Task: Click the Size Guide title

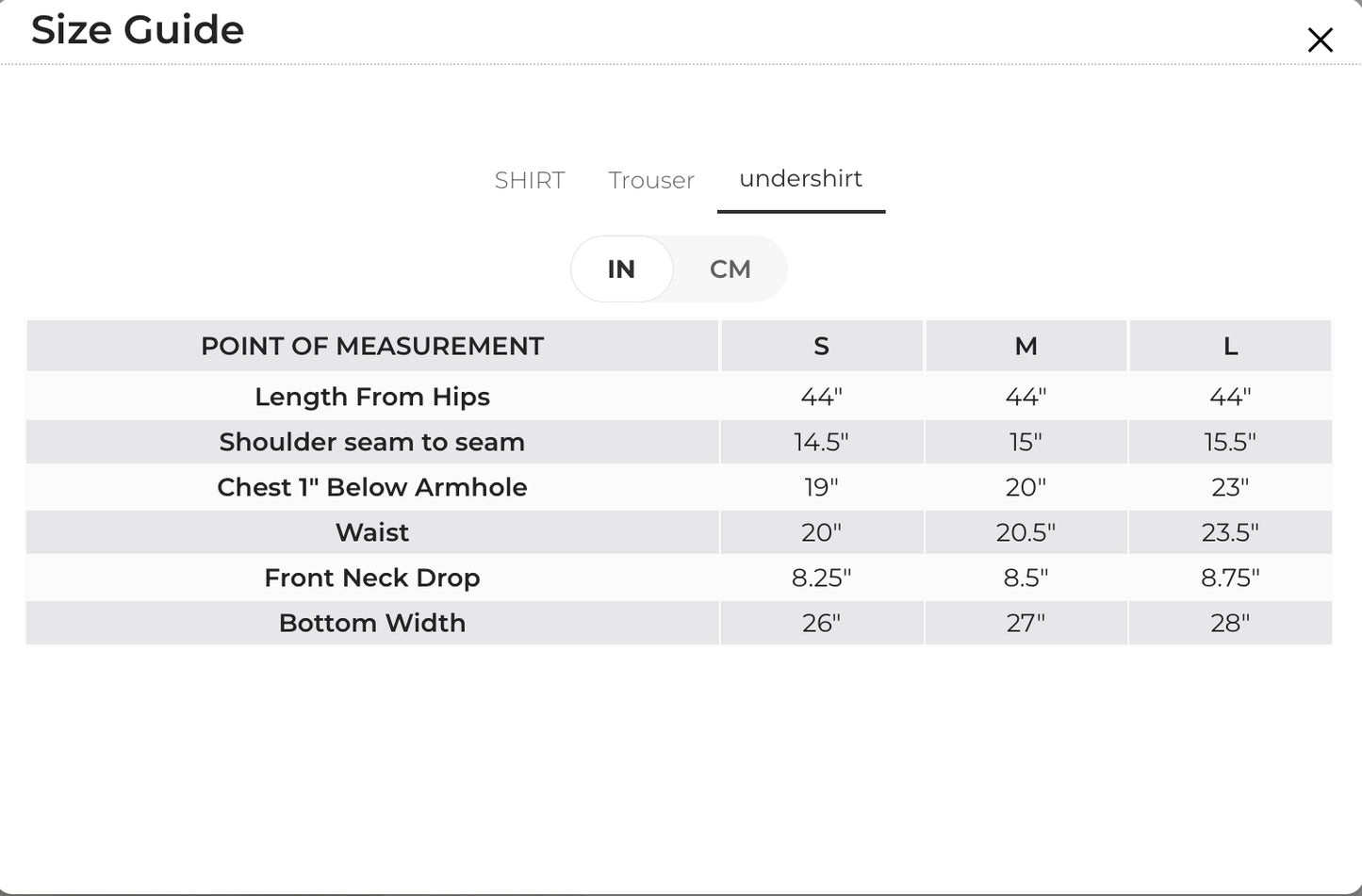Action: point(138,30)
